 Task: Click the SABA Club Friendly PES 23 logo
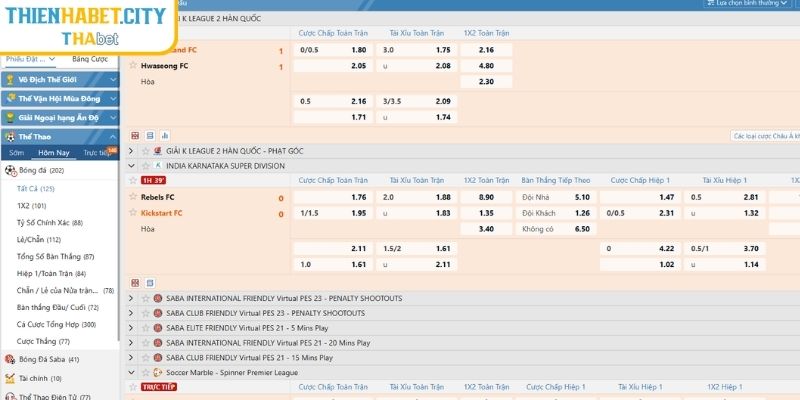(x=158, y=313)
